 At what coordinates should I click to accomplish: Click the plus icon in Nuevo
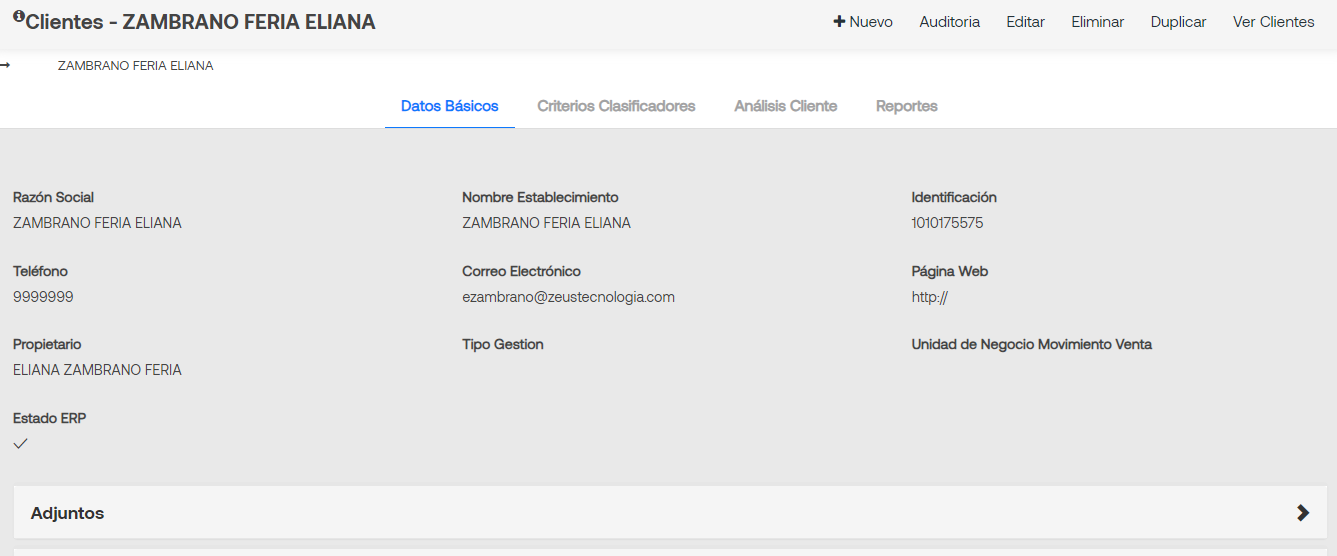839,22
